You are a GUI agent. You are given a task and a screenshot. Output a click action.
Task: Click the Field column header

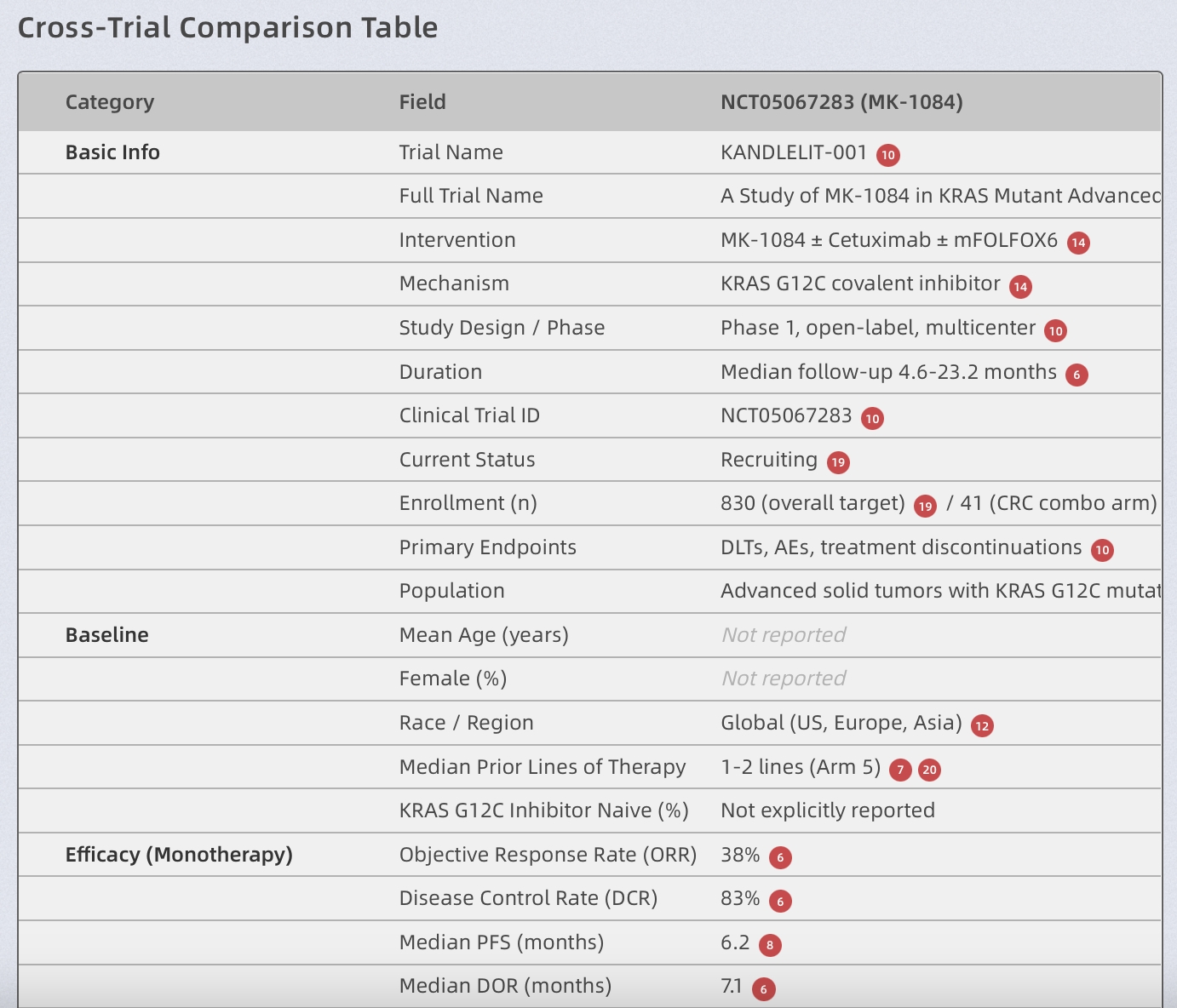(422, 102)
